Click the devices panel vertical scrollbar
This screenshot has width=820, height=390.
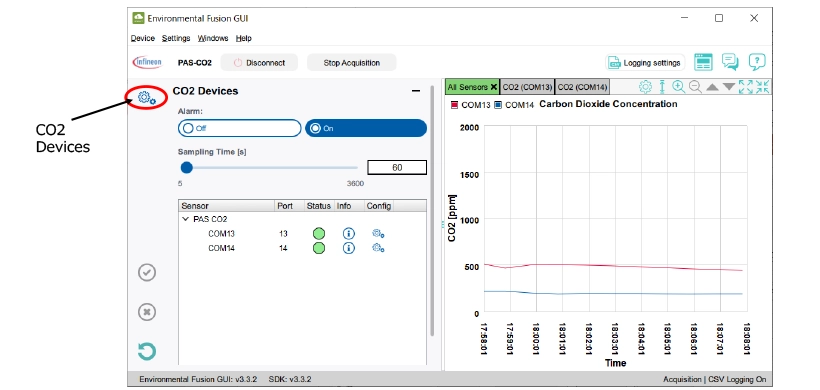(x=432, y=211)
